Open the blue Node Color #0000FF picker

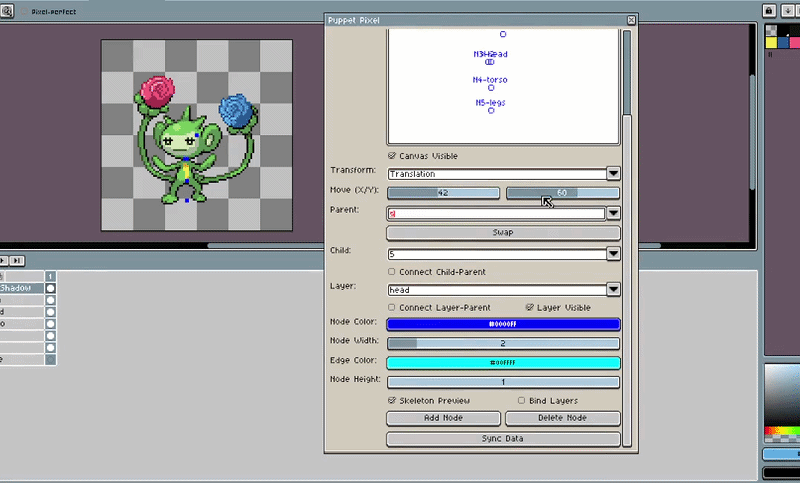point(503,324)
